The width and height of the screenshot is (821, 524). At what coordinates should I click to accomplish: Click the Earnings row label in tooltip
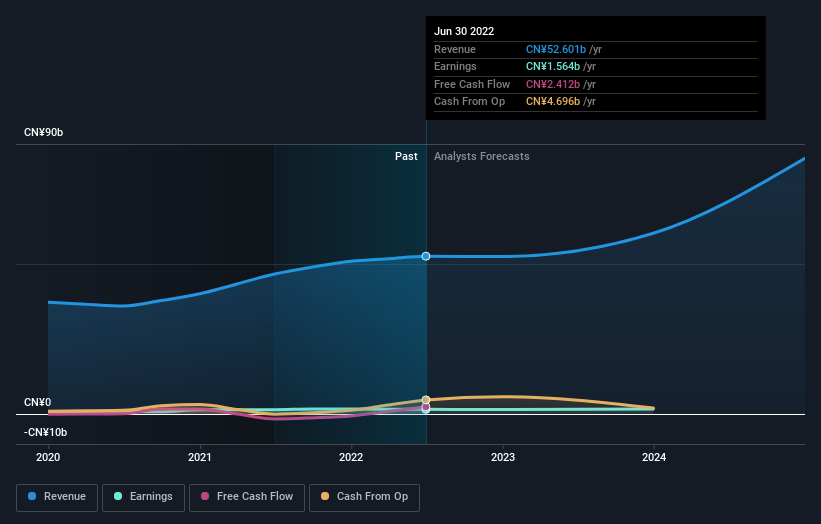(456, 66)
